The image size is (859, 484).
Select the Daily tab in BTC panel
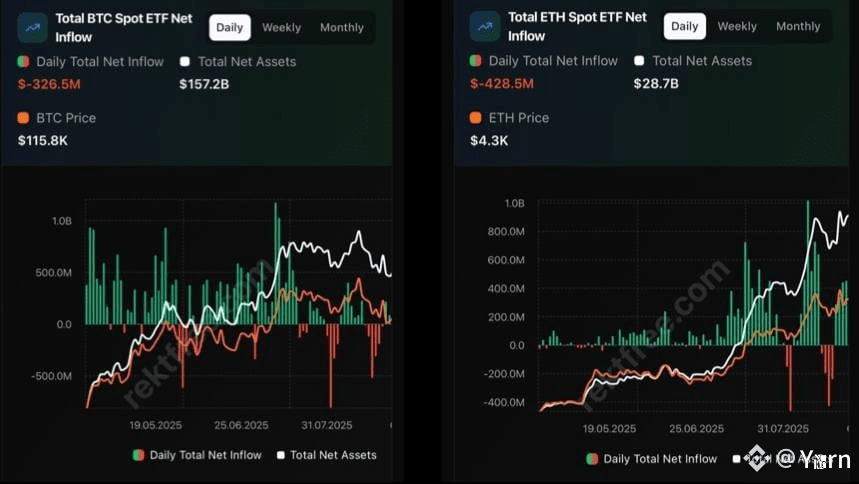tap(230, 27)
